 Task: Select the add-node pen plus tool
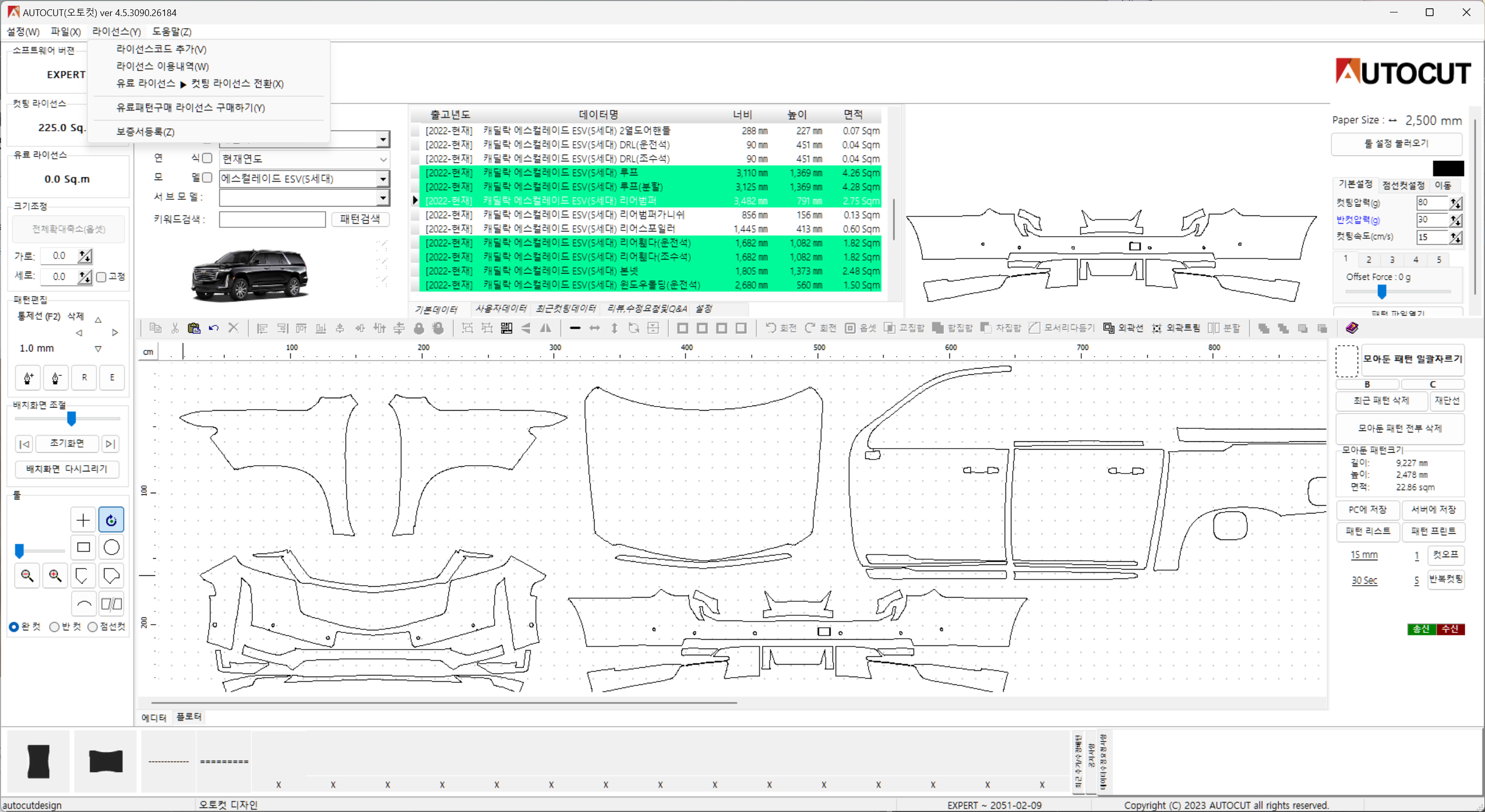(28, 377)
